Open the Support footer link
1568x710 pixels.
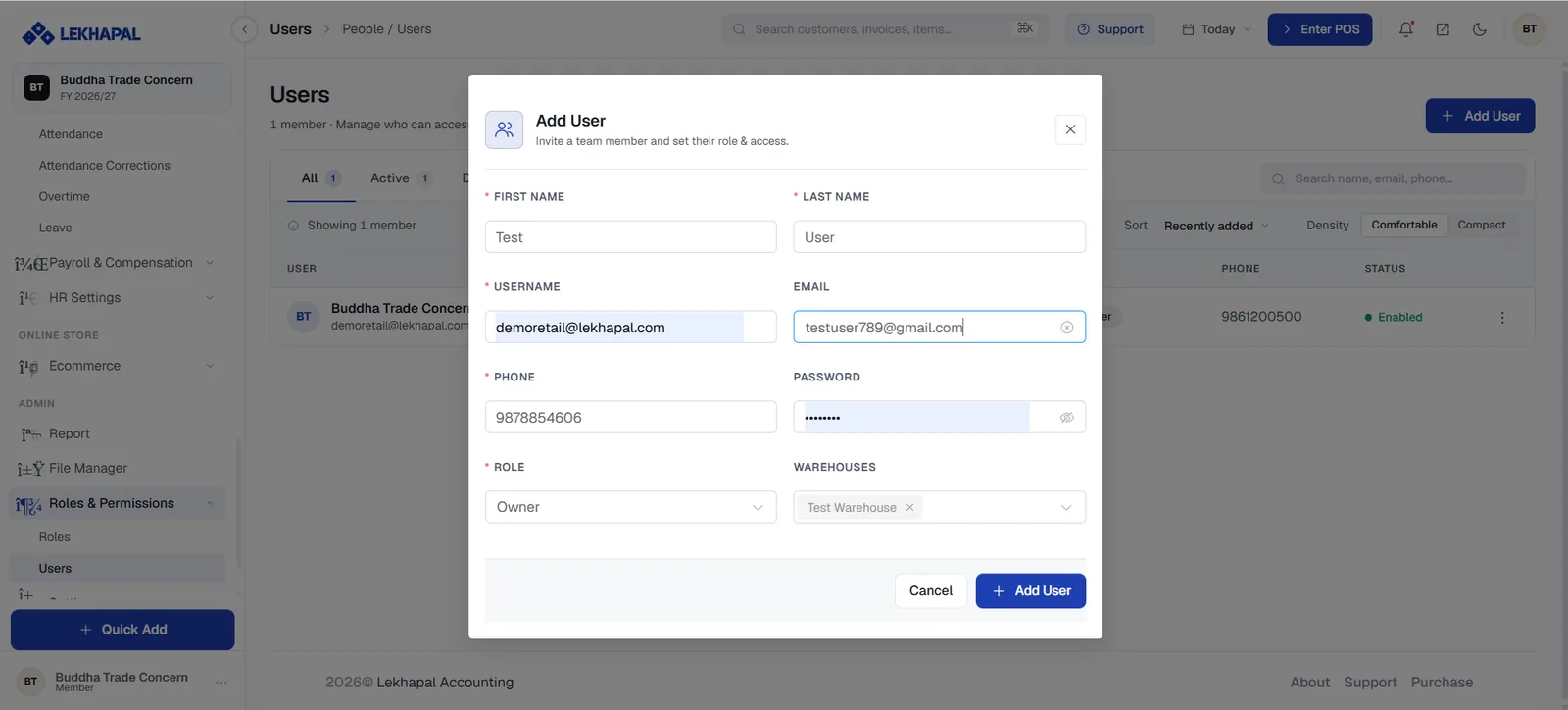tap(1370, 683)
